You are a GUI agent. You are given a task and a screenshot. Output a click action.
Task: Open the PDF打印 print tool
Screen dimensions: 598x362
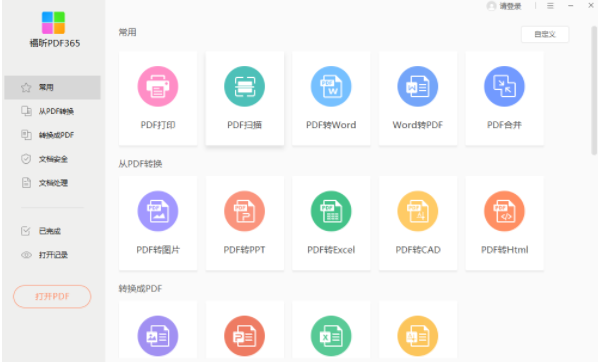[x=158, y=98]
